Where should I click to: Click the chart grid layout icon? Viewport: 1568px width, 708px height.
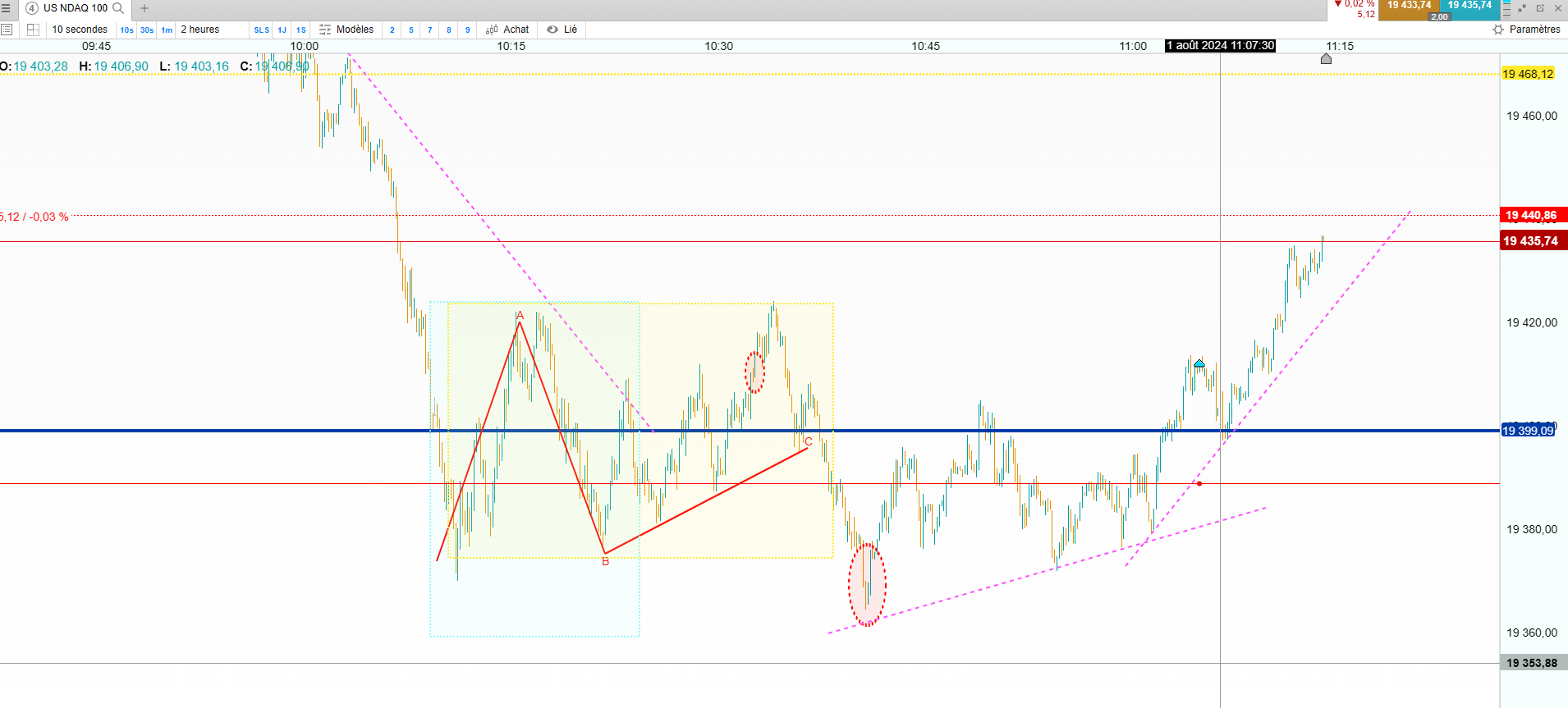pyautogui.click(x=33, y=30)
